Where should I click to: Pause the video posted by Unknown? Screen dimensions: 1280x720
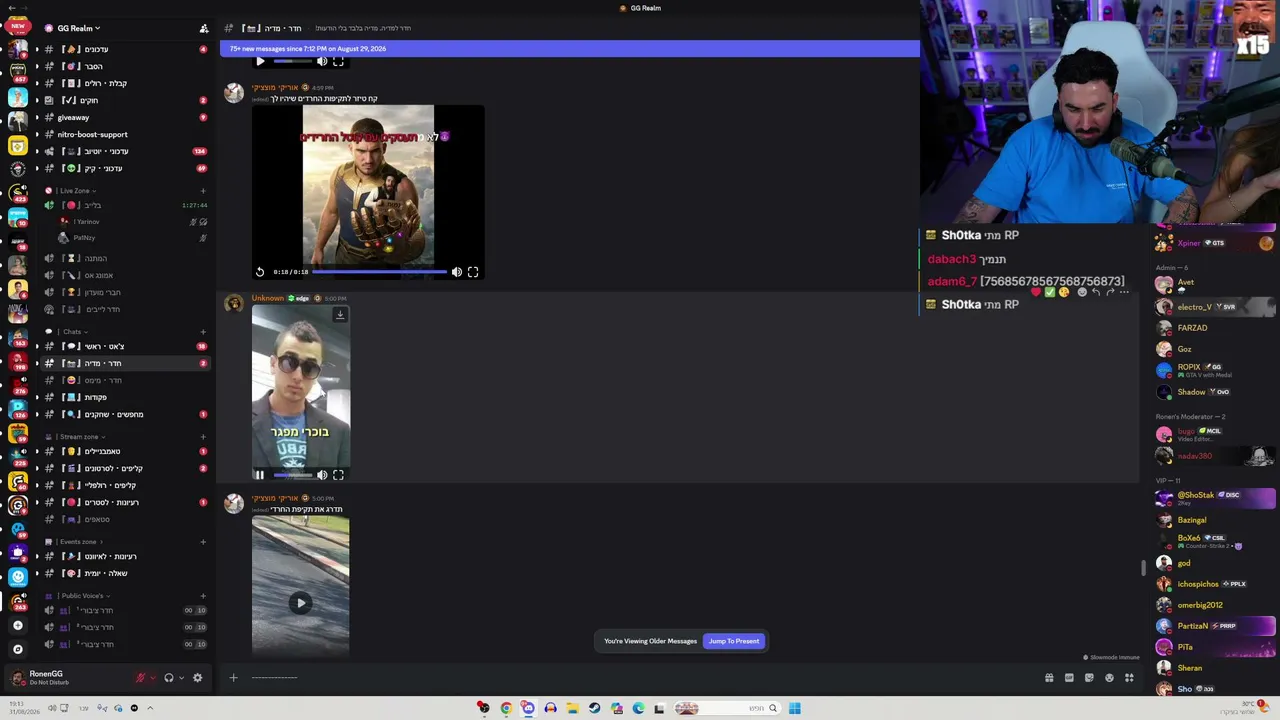(x=259, y=475)
